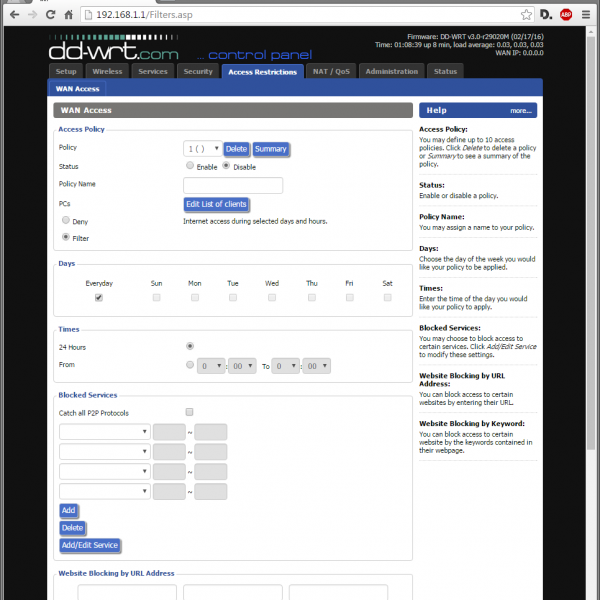Viewport: 600px width, 600px height.
Task: Open the From hour dropdown
Action: coord(210,367)
